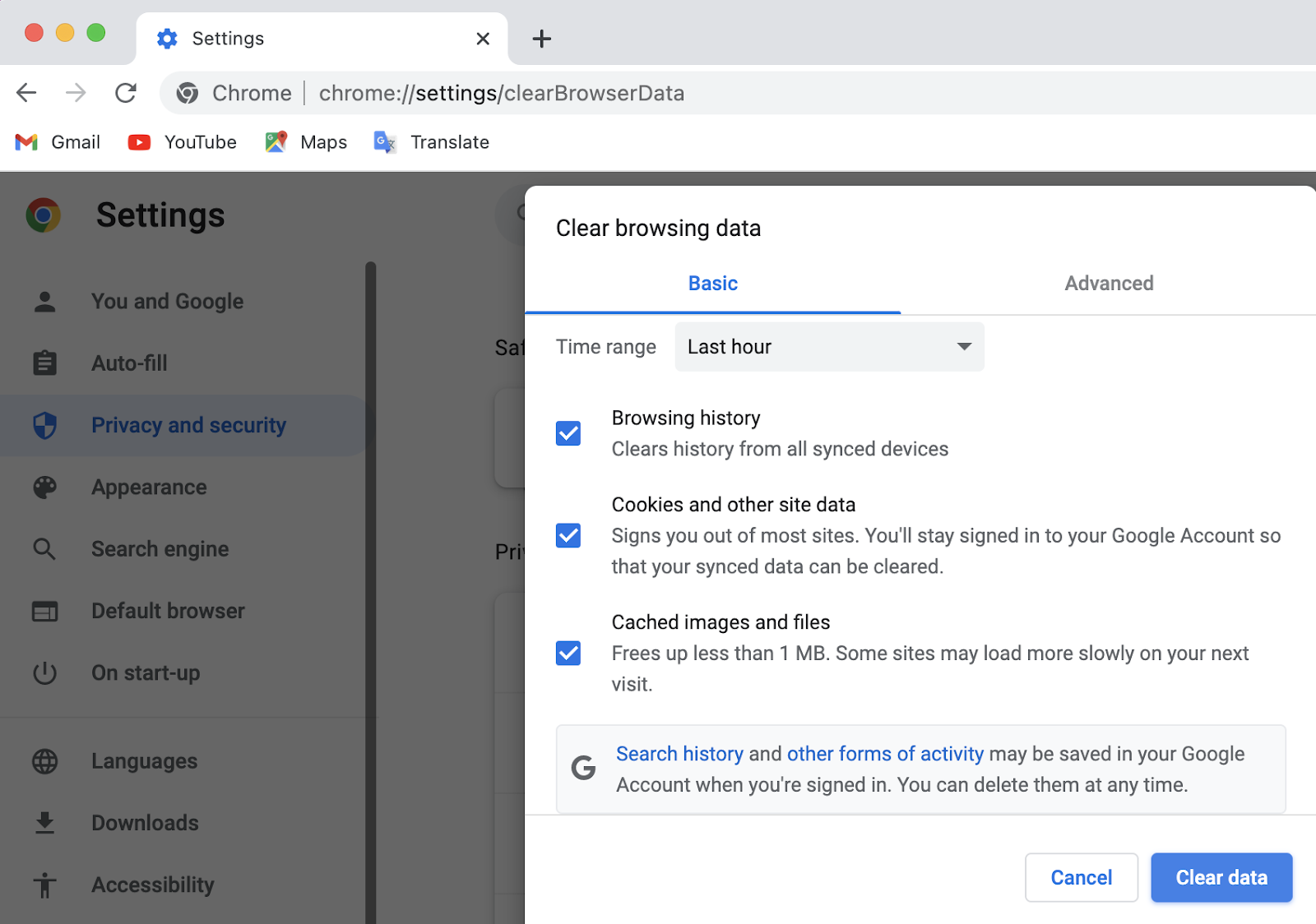Click the globe icon for Languages
1316x924 pixels.
coord(45,761)
